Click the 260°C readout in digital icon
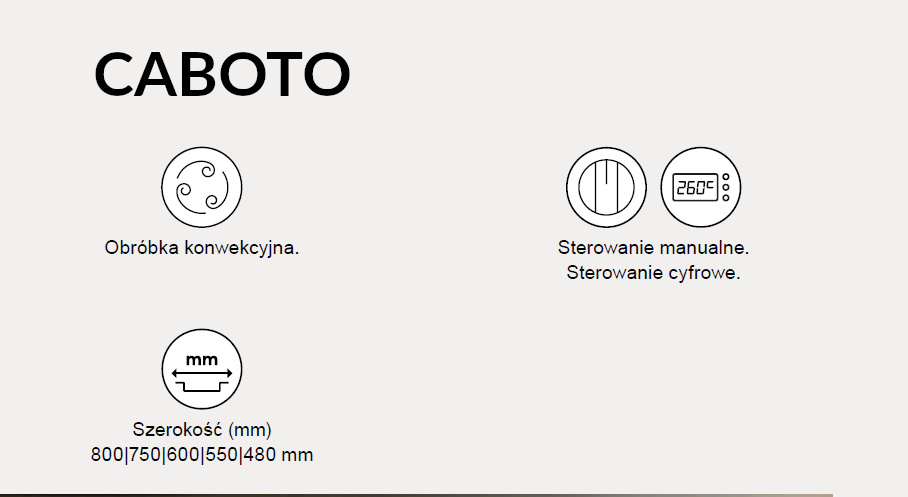908x497 pixels. coord(693,188)
